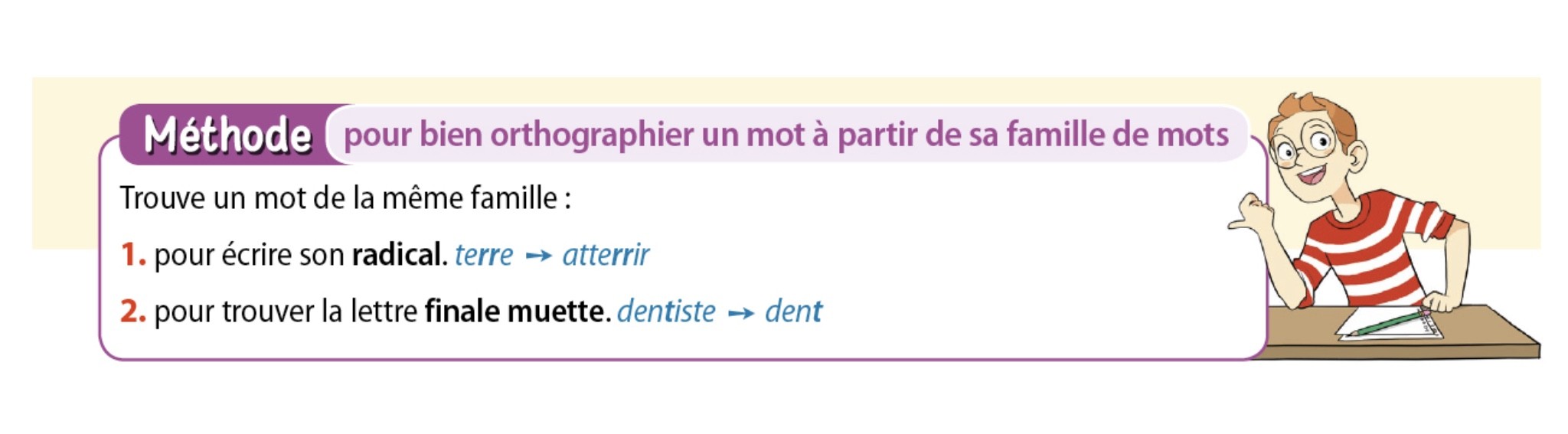The width and height of the screenshot is (1568, 434).
Task: Click the word 'atterrir' example
Action: point(606,255)
